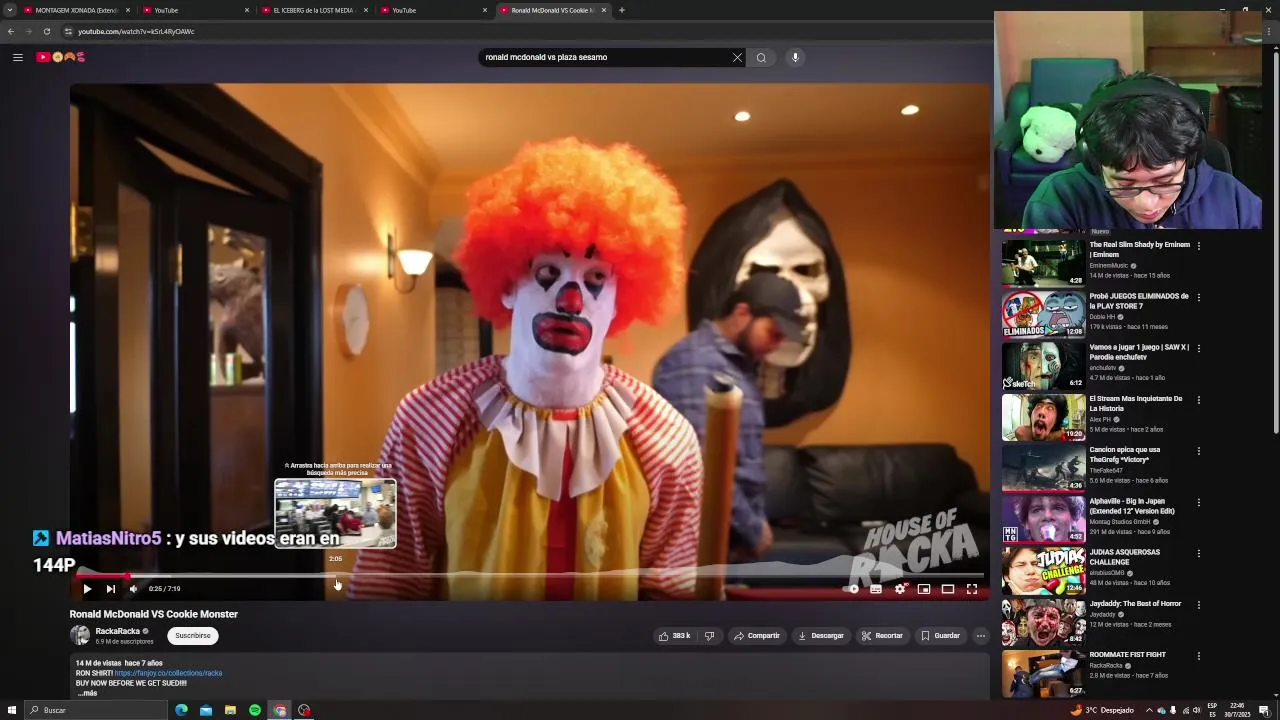Viewport: 1280px width, 720px height.
Task: Open a new browser tab
Action: (622, 10)
